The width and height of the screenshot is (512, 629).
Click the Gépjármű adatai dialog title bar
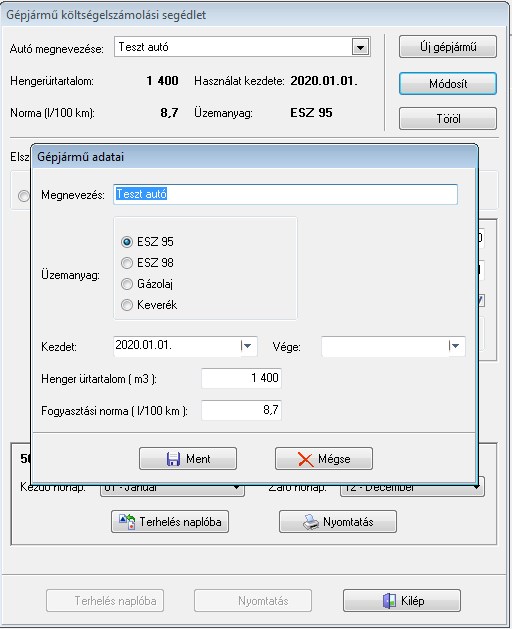(254, 156)
